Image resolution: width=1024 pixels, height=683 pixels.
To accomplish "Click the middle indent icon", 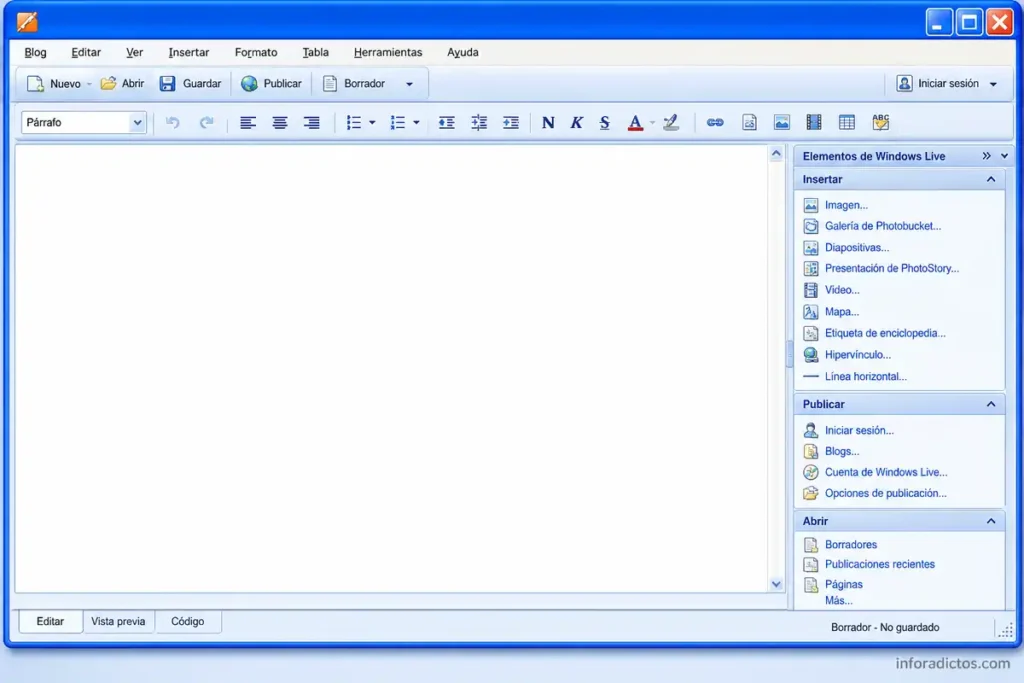I will click(479, 122).
